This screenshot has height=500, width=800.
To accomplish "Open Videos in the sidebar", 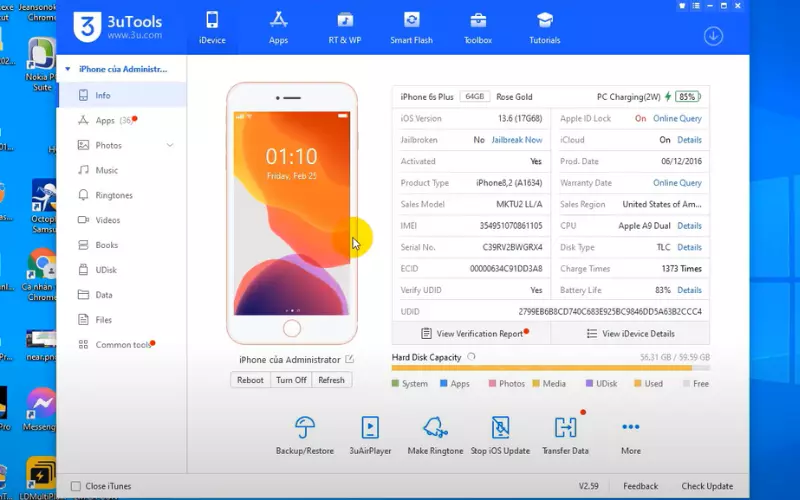I will 122,220.
